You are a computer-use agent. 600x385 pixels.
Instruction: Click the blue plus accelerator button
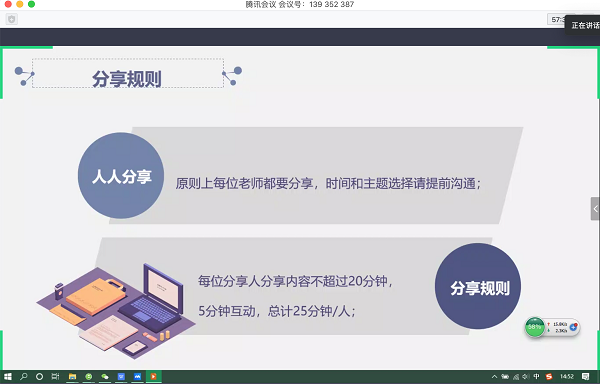573,327
